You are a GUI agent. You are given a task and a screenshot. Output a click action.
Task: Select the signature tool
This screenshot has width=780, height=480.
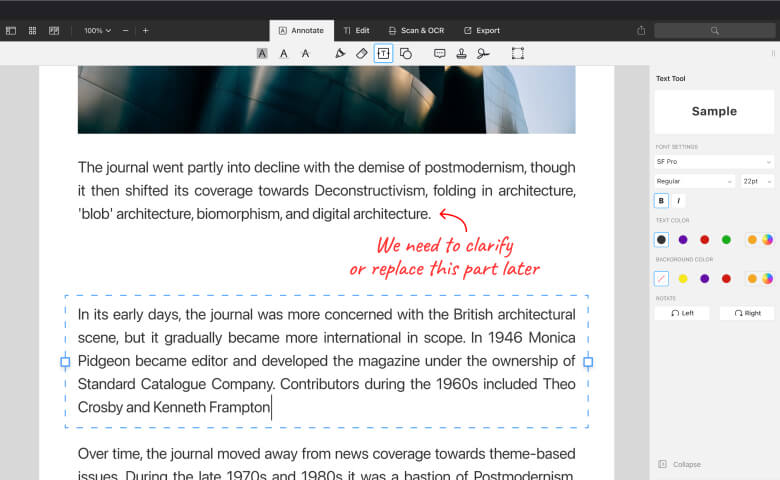[x=483, y=53]
